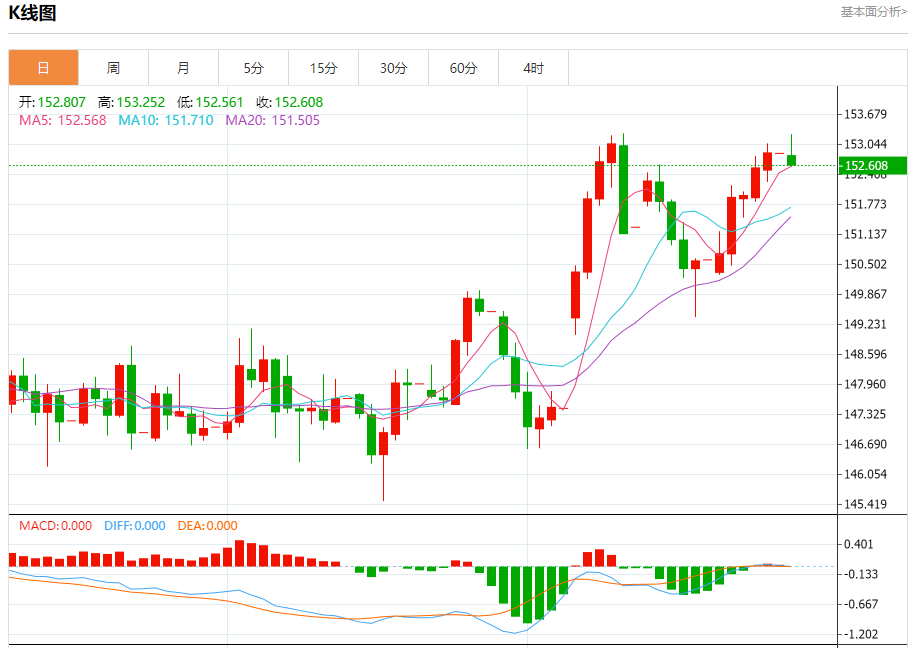Click the 153.044 price axis label
The width and height of the screenshot is (913, 648).
(865, 144)
